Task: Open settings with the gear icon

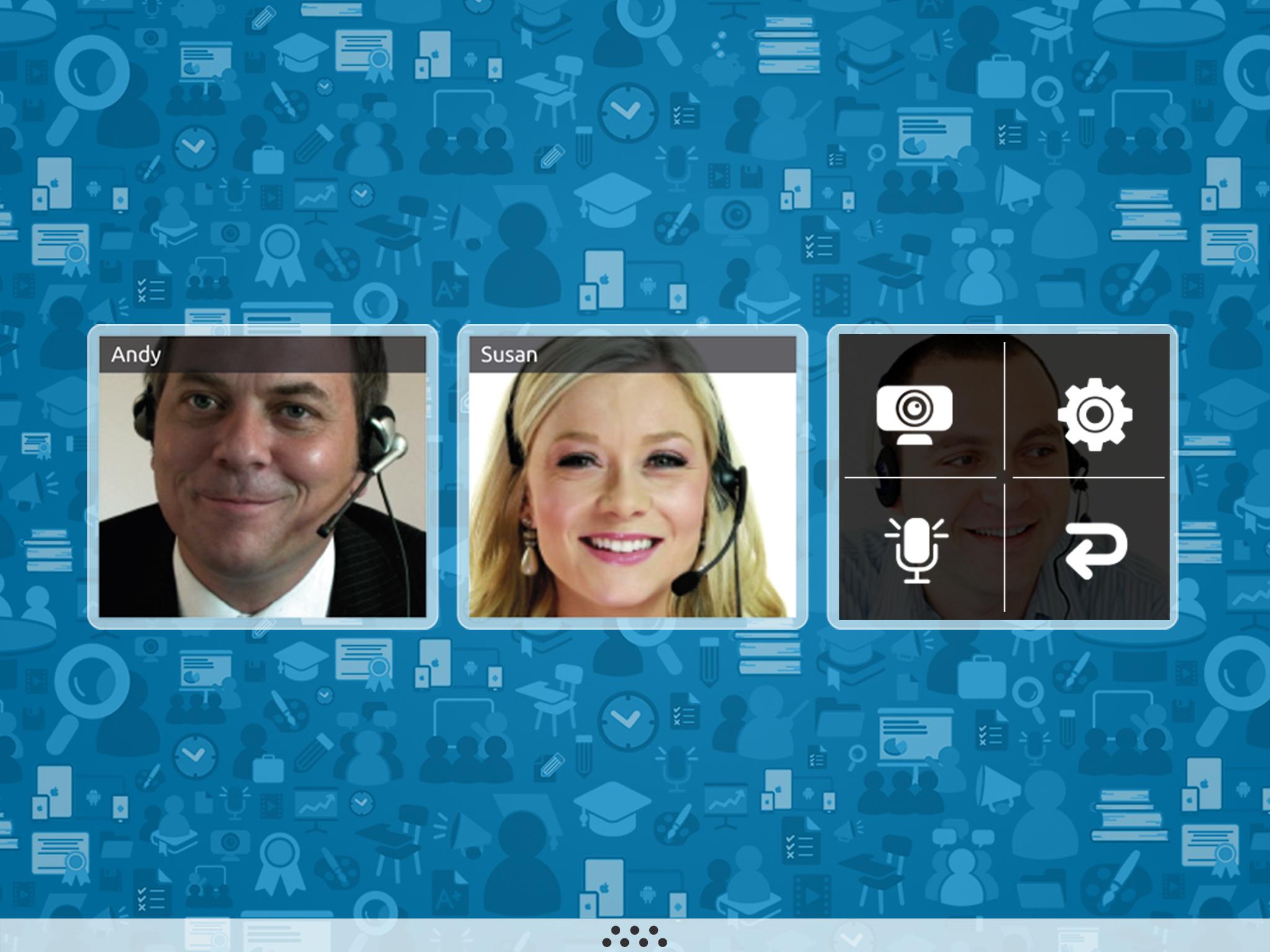Action: 1095,415
